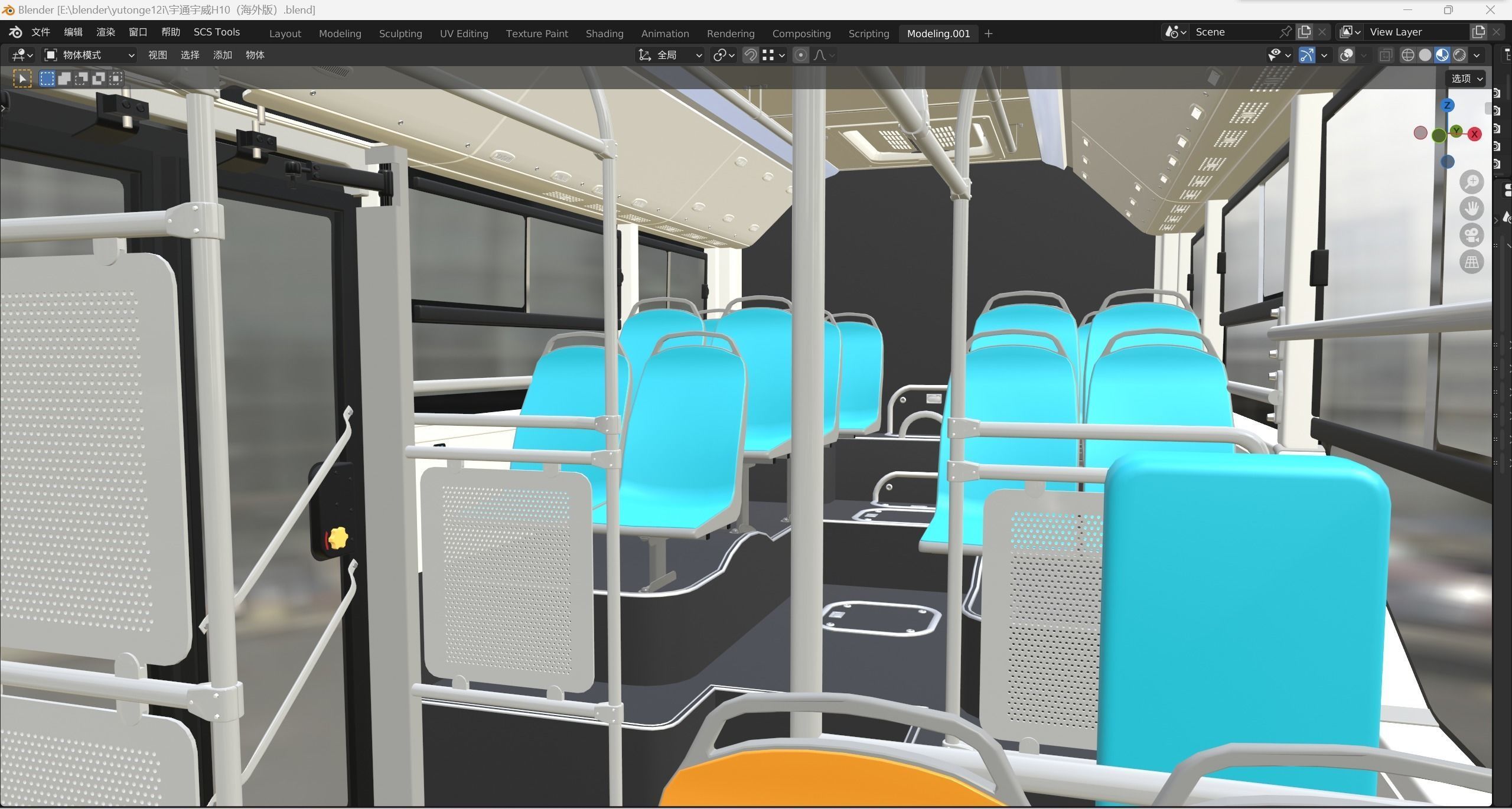This screenshot has width=1512, height=809.
Task: Browse view layers with the layer icon dropdown
Action: pos(1350,32)
